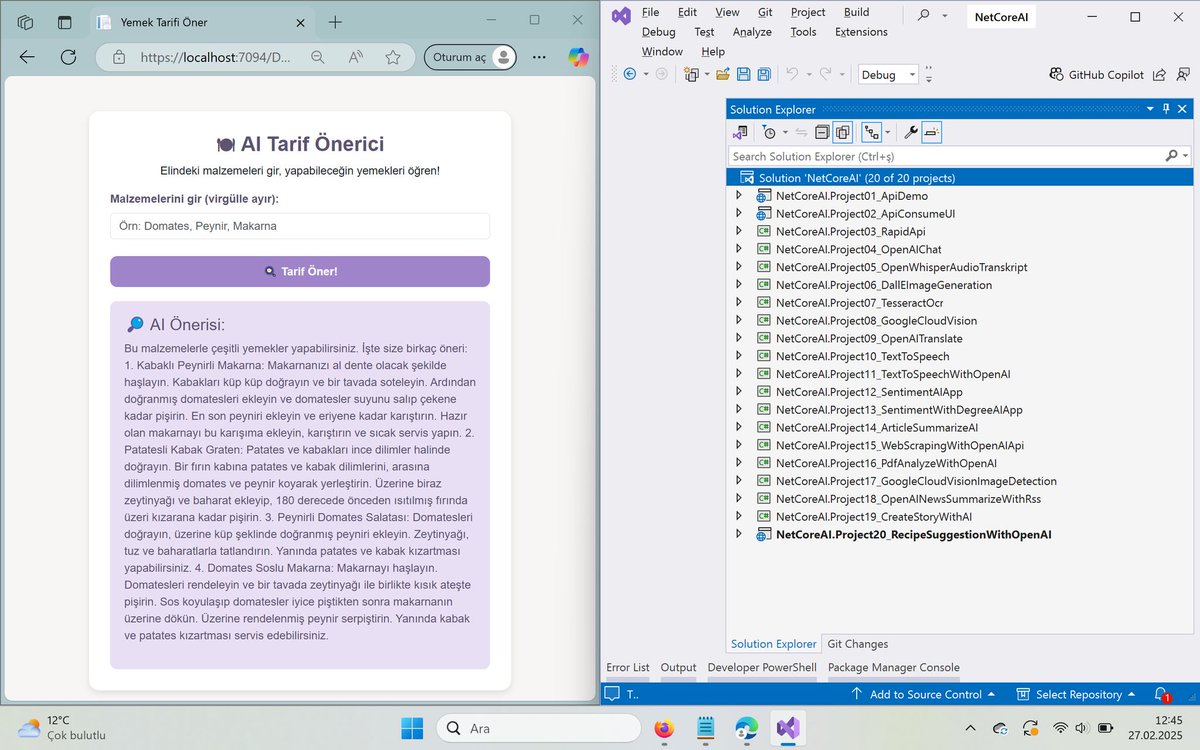The width and height of the screenshot is (1200, 750).
Task: Open the Extensions menu
Action: 861,32
